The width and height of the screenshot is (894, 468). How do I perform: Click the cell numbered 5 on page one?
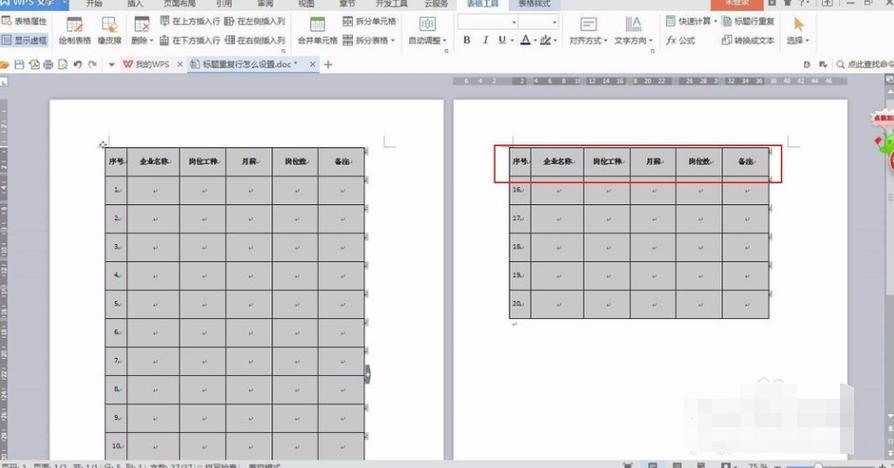pyautogui.click(x=116, y=304)
